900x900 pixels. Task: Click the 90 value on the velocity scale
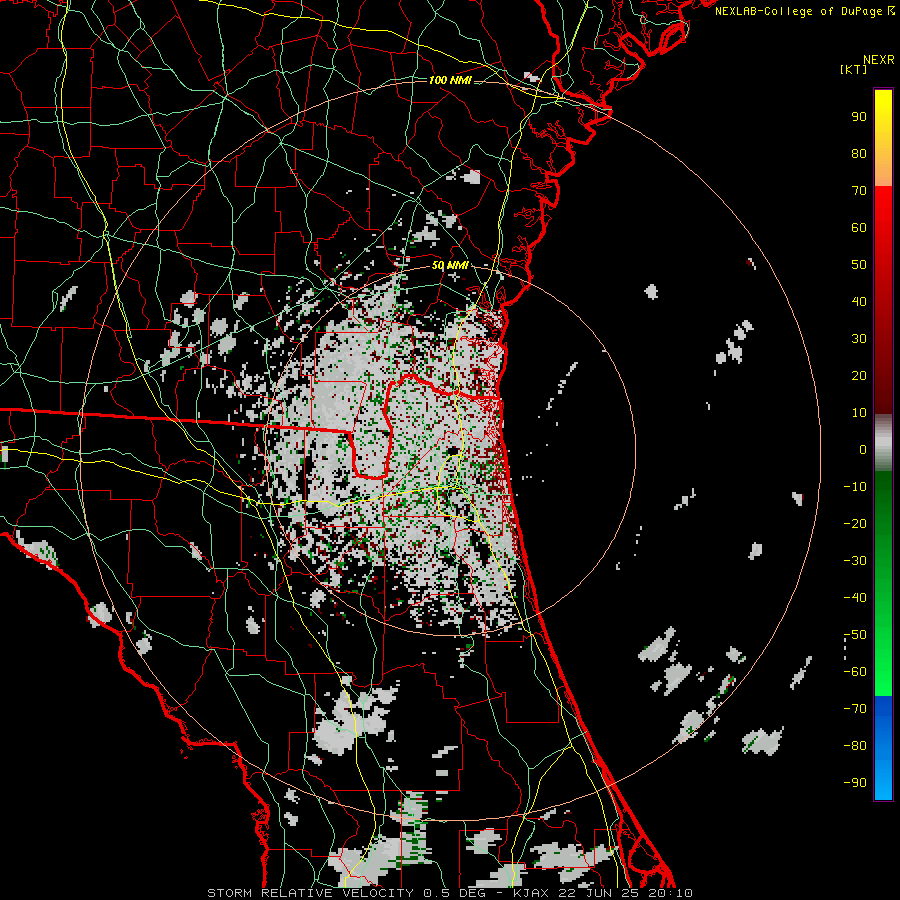(x=859, y=117)
